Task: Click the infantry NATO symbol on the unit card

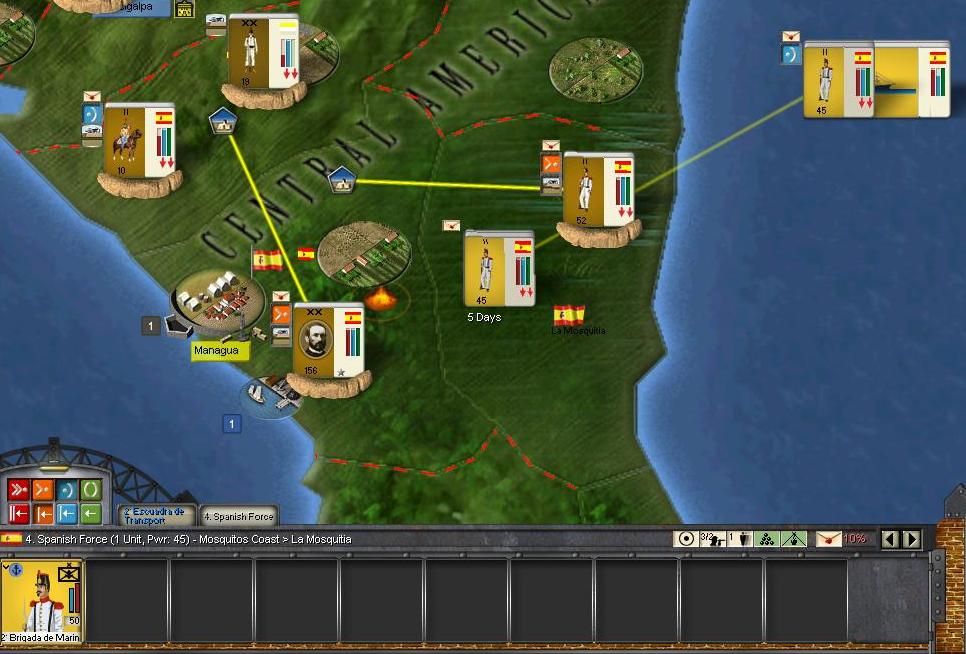Action: coord(69,573)
